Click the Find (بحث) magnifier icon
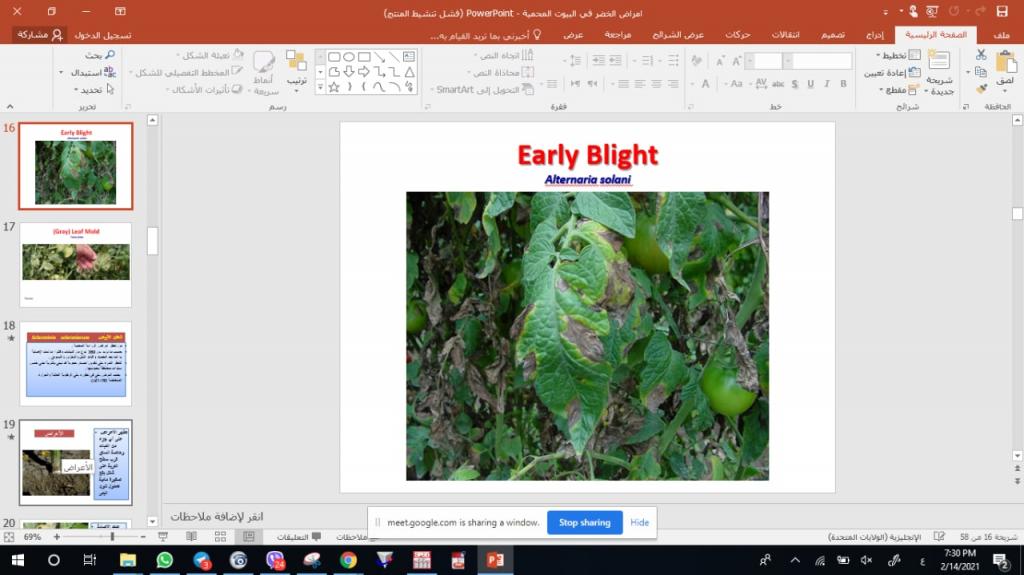Image resolution: width=1024 pixels, height=575 pixels. pyautogui.click(x=109, y=55)
